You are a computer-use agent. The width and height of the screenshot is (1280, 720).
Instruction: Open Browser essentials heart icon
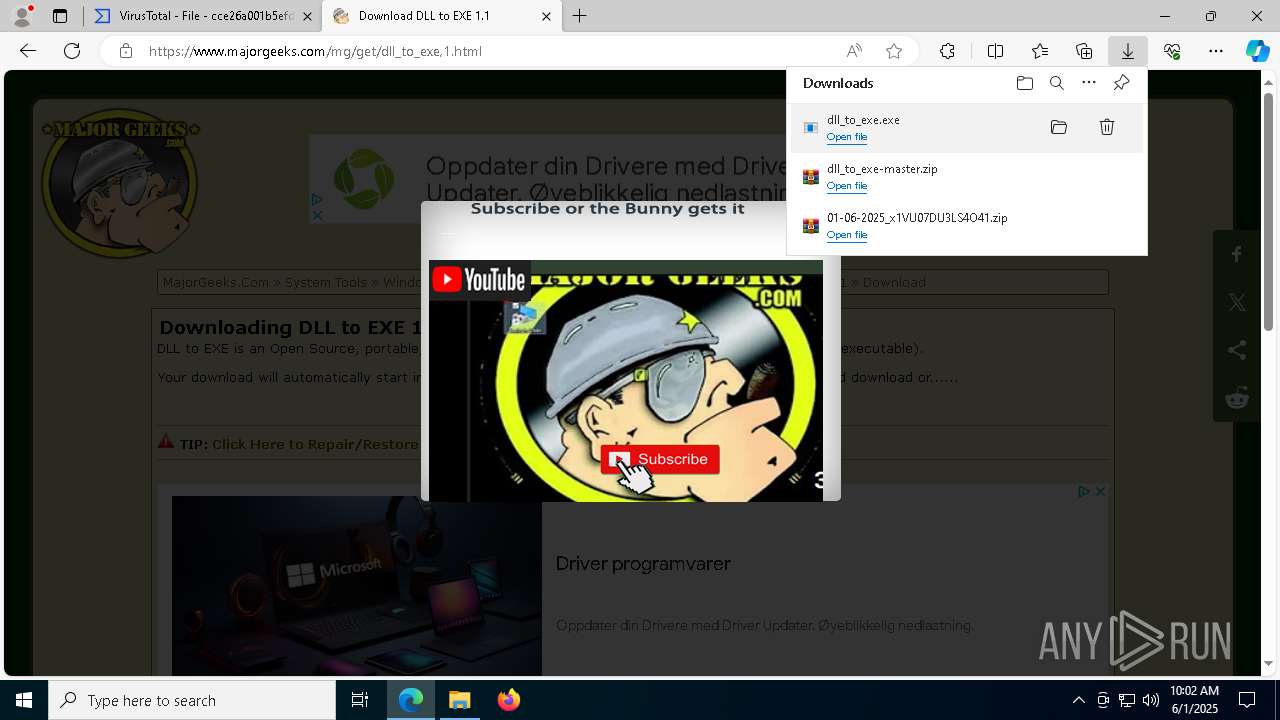(x=1172, y=51)
